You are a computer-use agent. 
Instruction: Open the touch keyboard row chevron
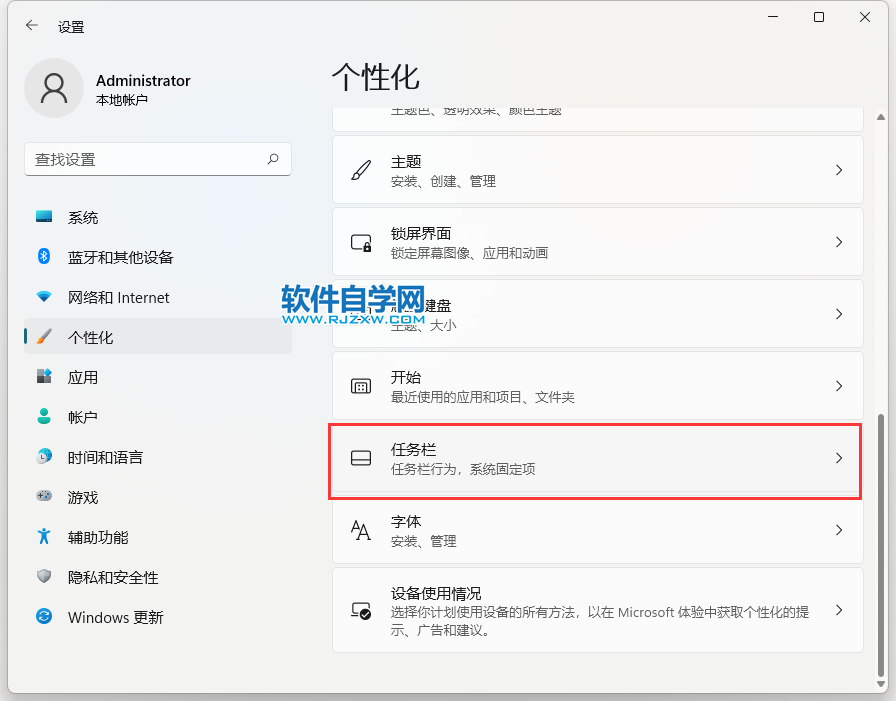point(839,314)
